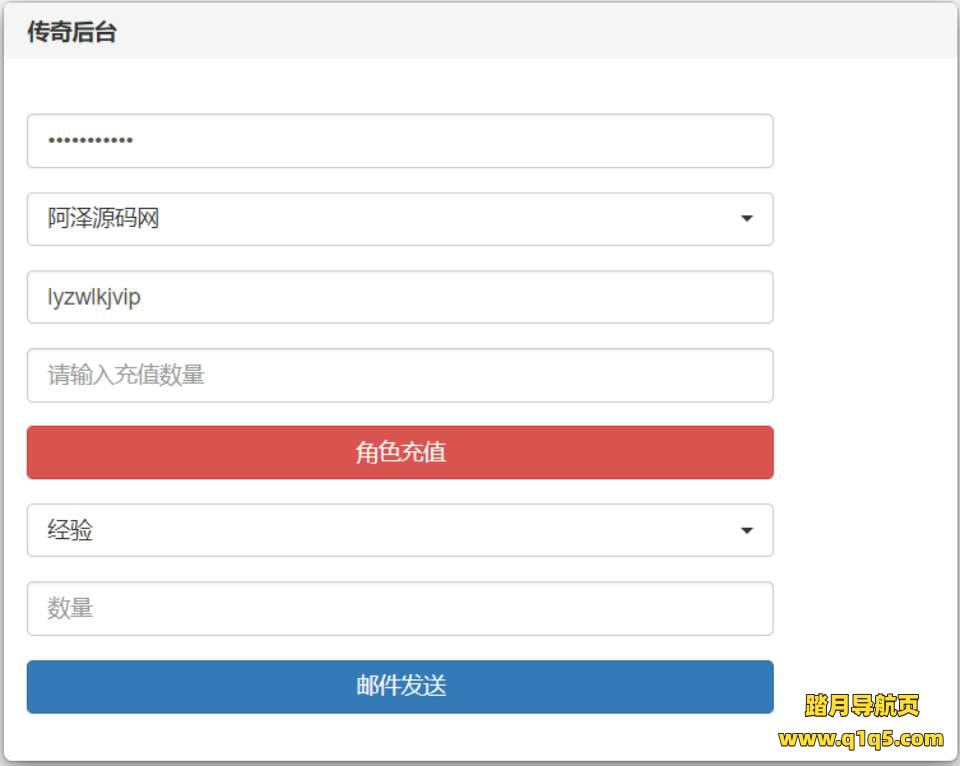Click the password dots in the first field
960x766 pixels.
coord(90,141)
